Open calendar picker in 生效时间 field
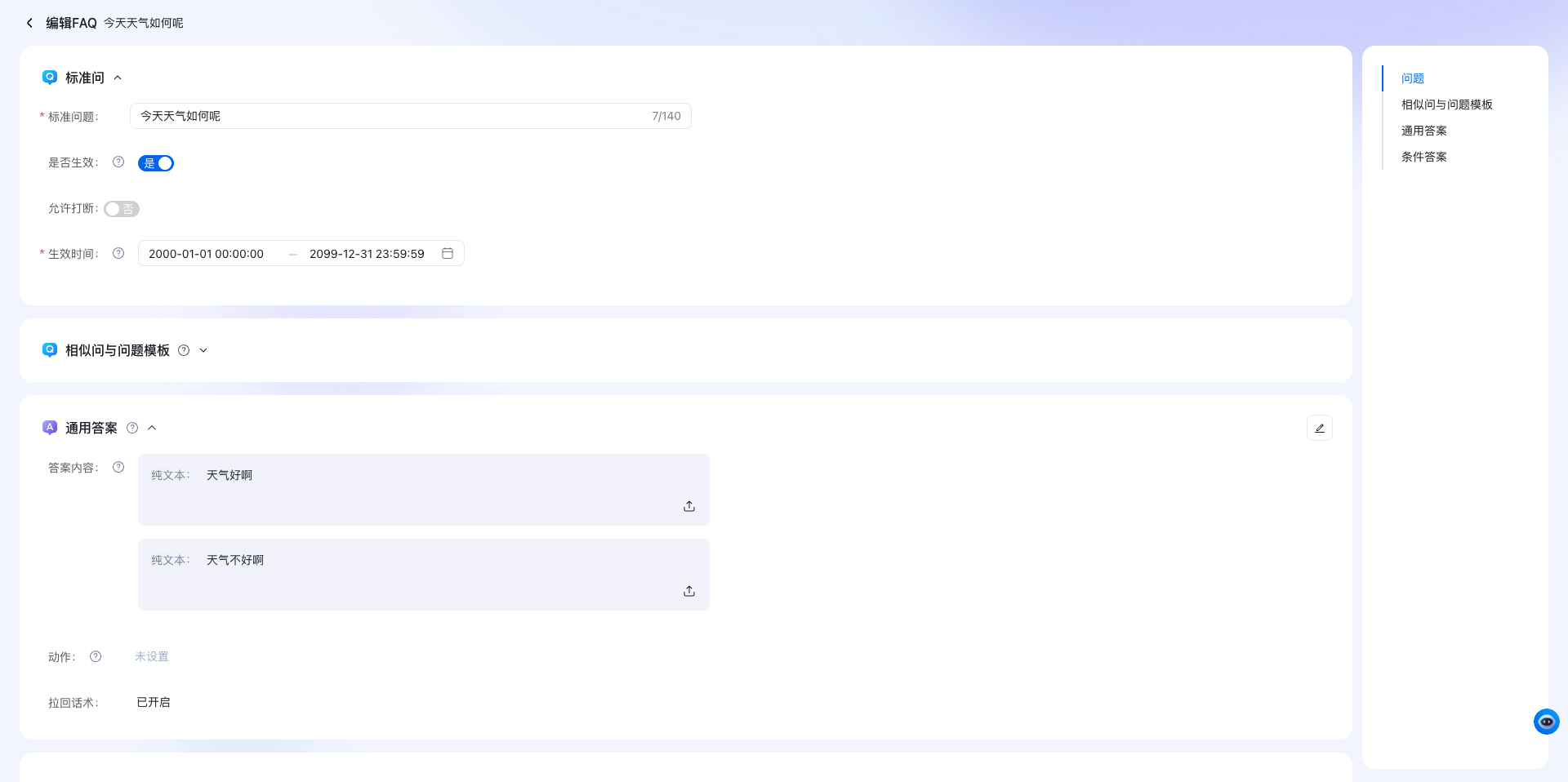This screenshot has height=782, width=1568. coord(448,254)
